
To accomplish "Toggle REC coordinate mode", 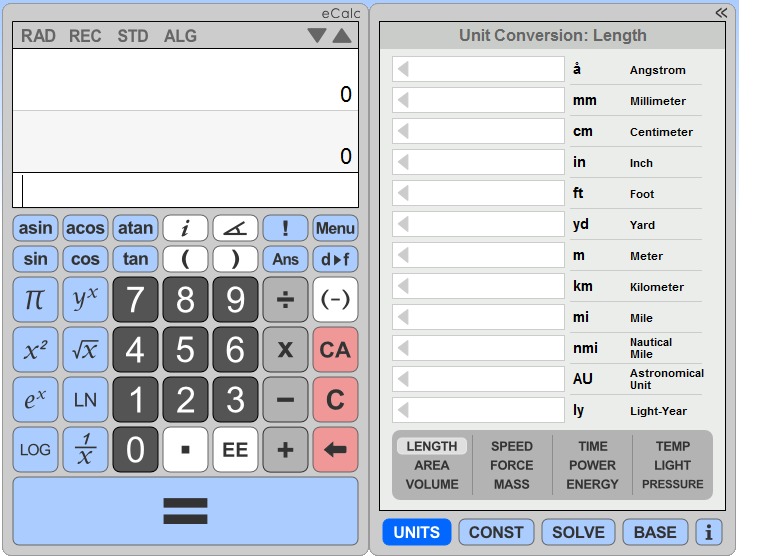I will click(85, 36).
